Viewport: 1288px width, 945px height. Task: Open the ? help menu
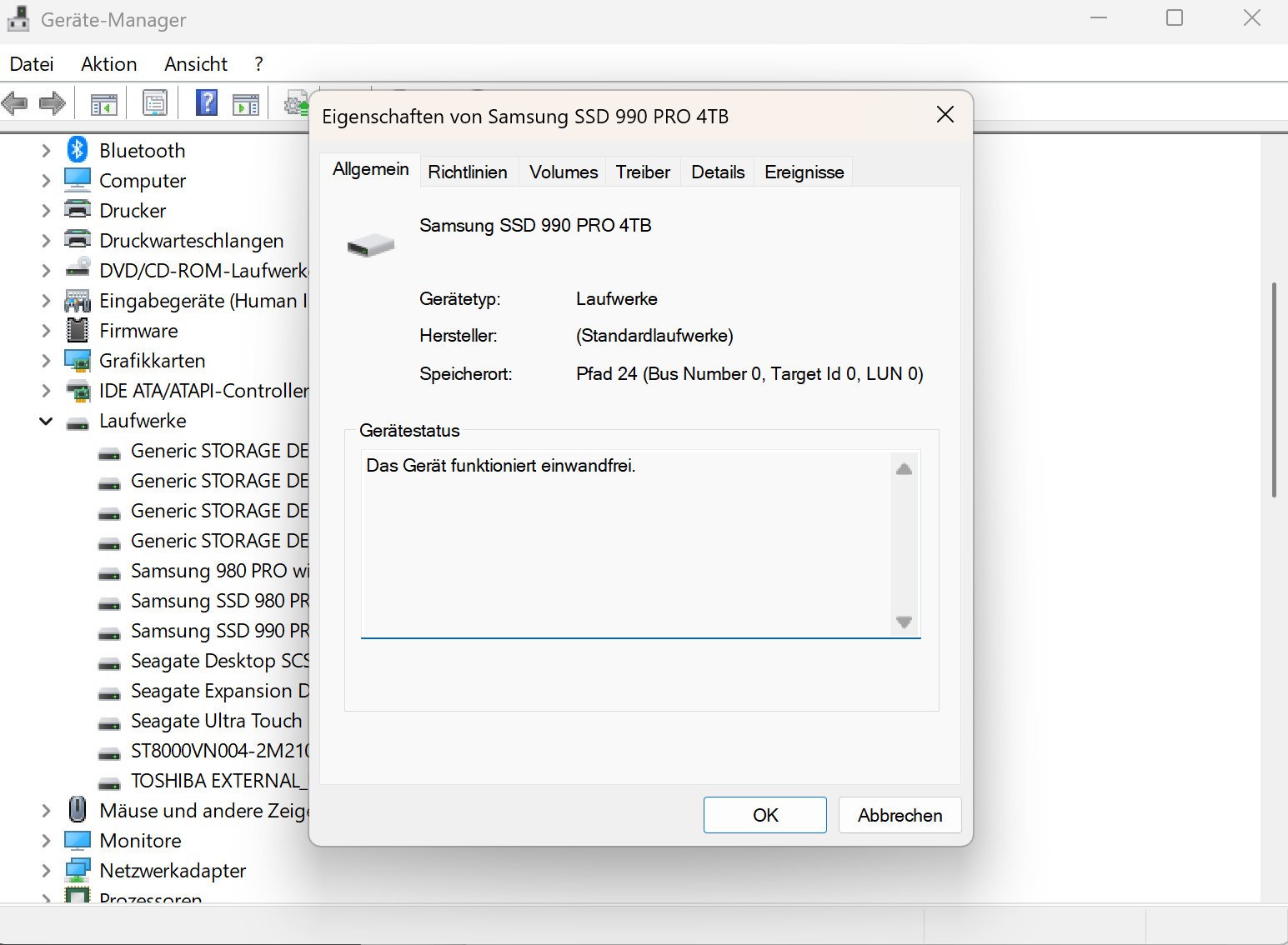259,64
